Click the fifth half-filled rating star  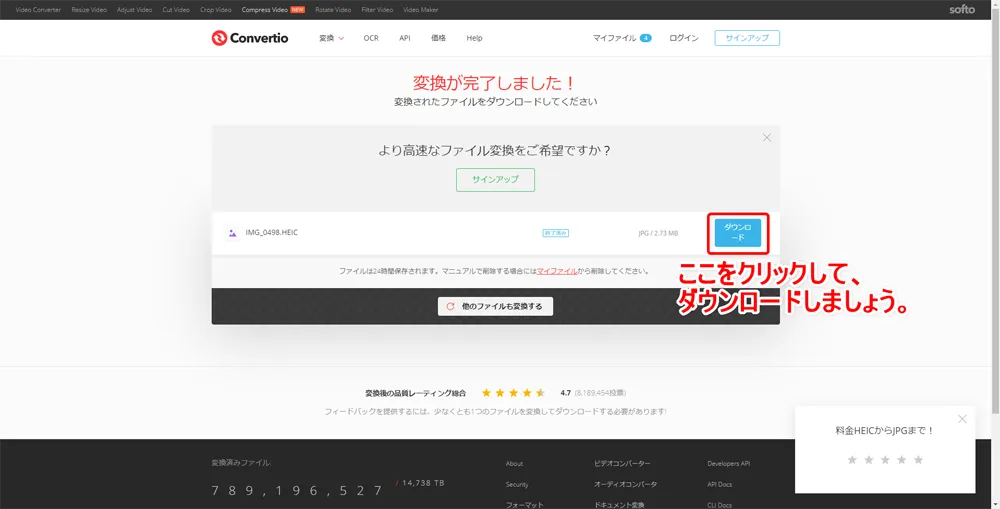tap(540, 393)
